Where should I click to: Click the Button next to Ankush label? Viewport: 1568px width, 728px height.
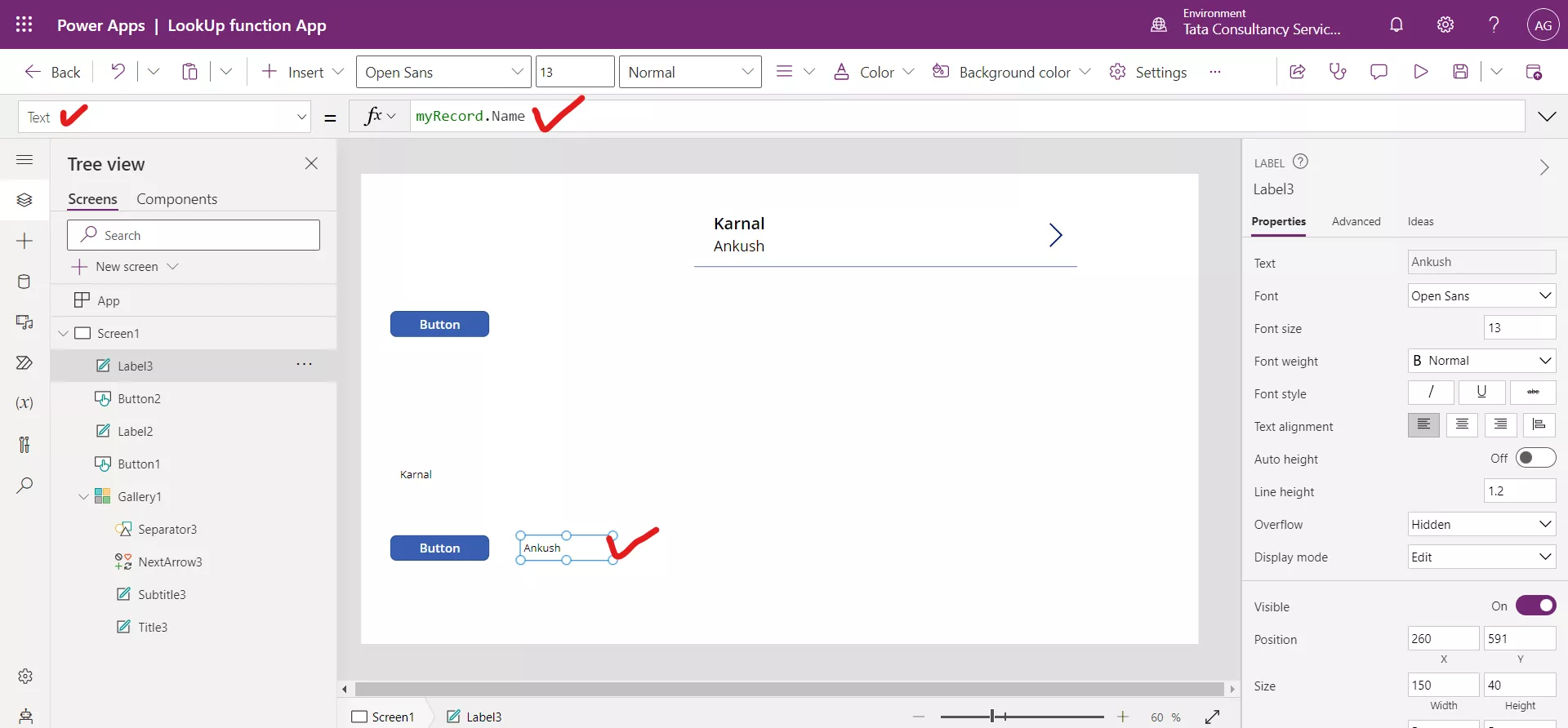[439, 548]
